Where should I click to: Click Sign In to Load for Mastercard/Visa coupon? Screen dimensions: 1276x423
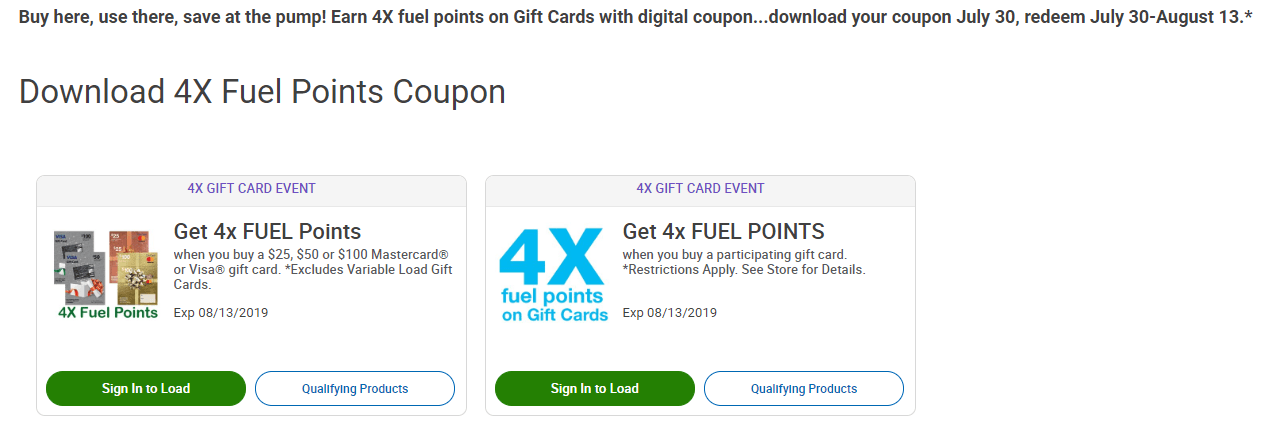pyautogui.click(x=146, y=388)
